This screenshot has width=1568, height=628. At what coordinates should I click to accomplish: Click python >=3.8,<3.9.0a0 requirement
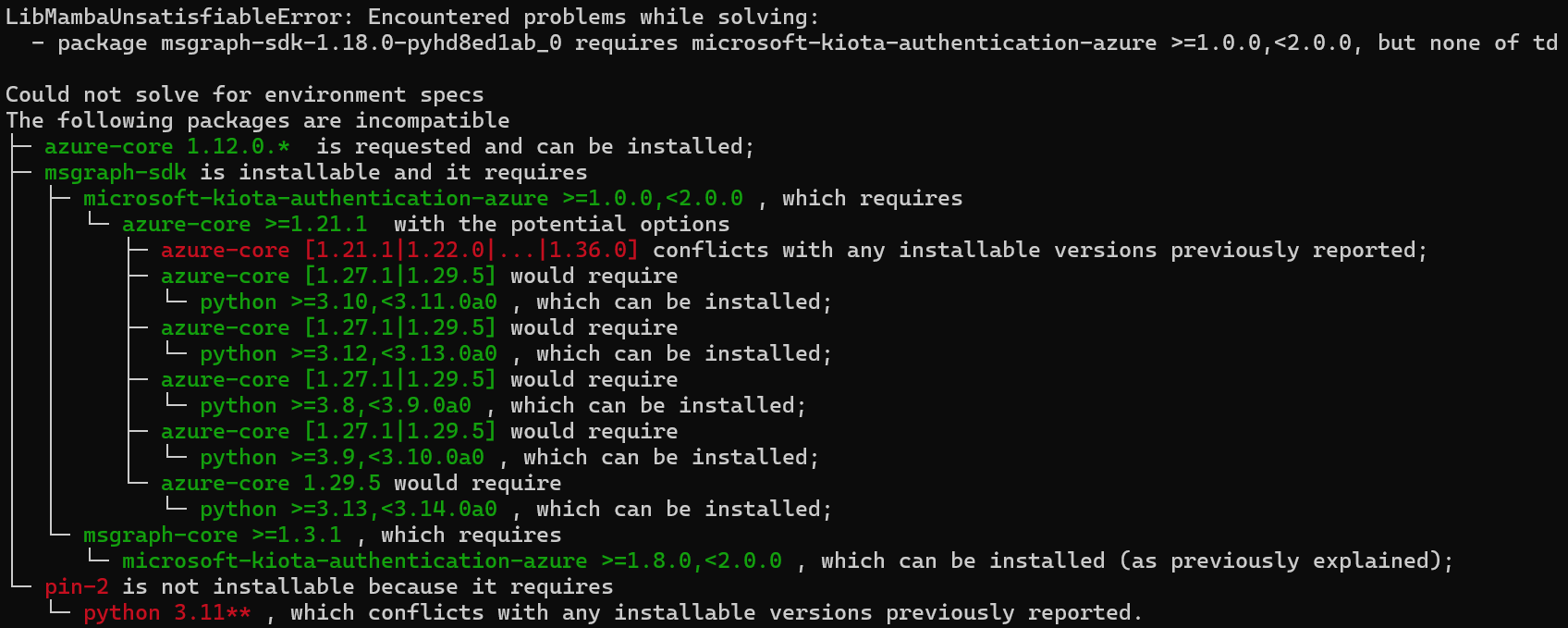pyautogui.click(x=336, y=406)
